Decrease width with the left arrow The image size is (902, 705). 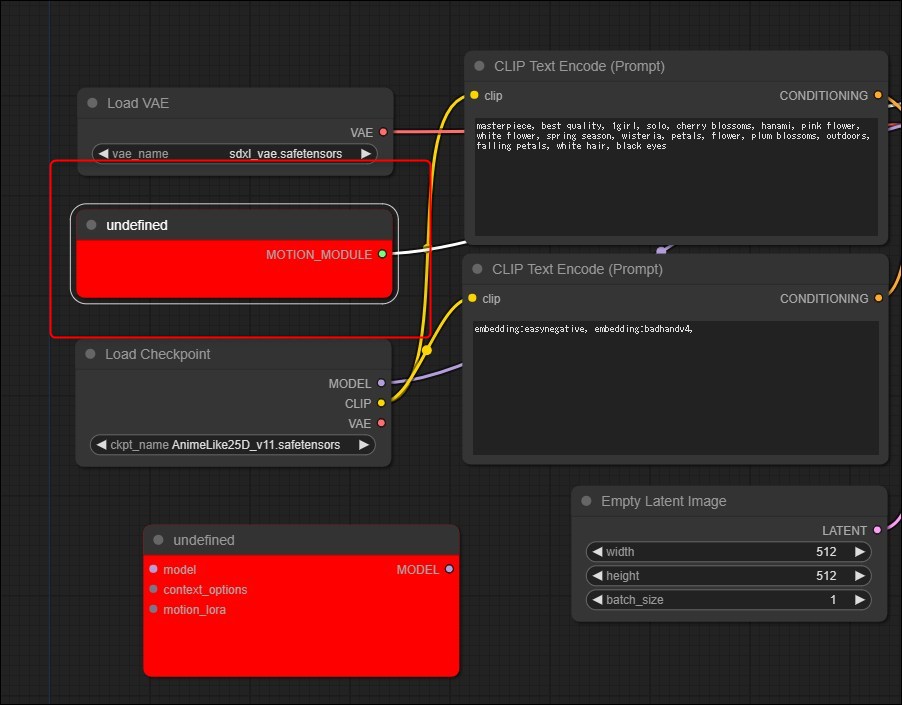597,551
